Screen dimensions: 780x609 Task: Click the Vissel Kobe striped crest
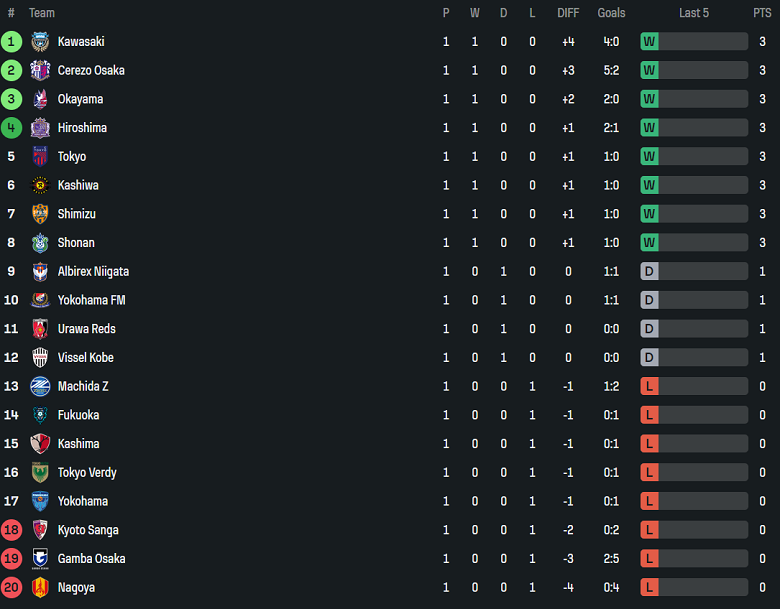(x=40, y=358)
